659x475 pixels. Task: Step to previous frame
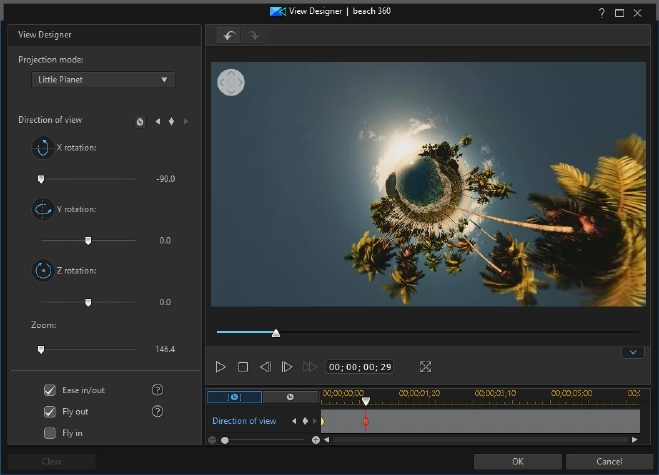pos(265,367)
